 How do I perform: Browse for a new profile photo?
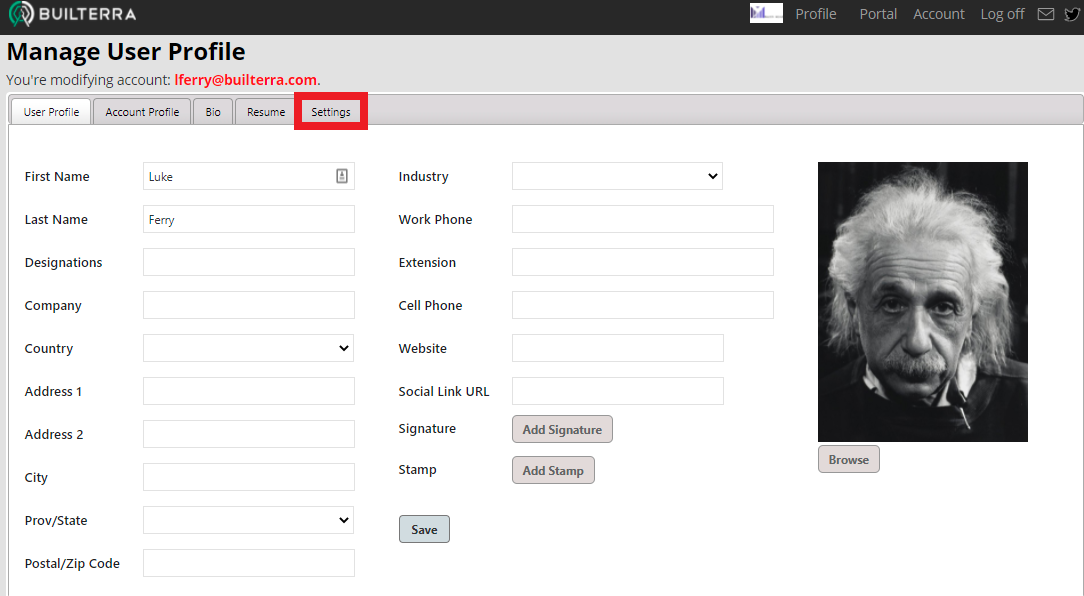(849, 460)
